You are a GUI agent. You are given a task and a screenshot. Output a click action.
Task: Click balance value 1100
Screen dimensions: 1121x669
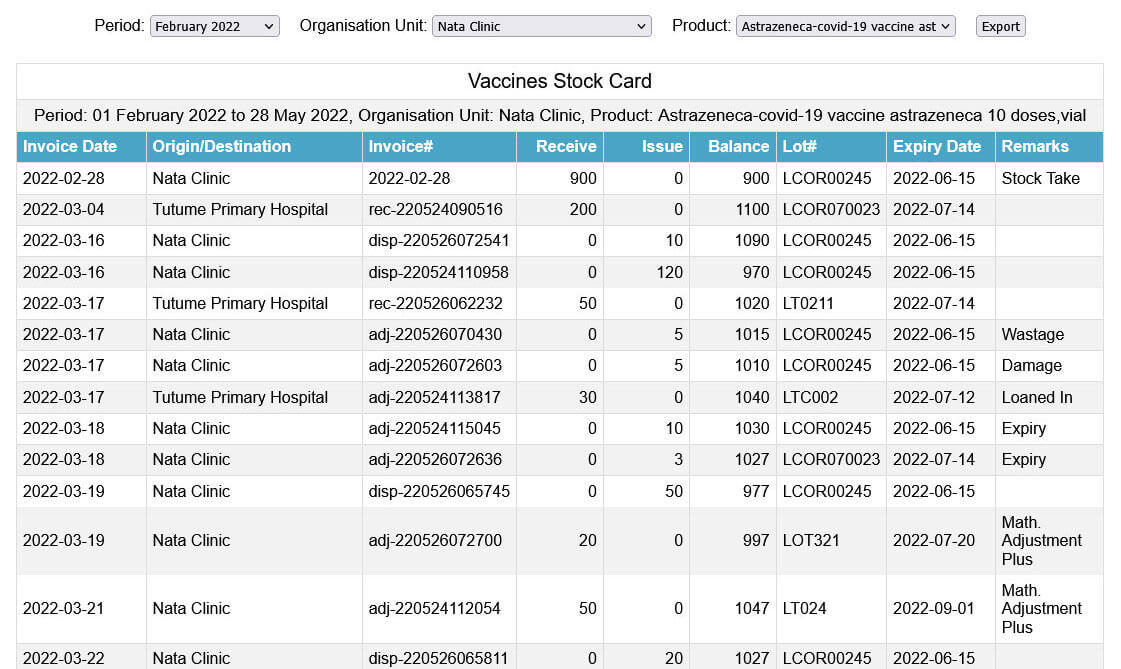tap(752, 209)
